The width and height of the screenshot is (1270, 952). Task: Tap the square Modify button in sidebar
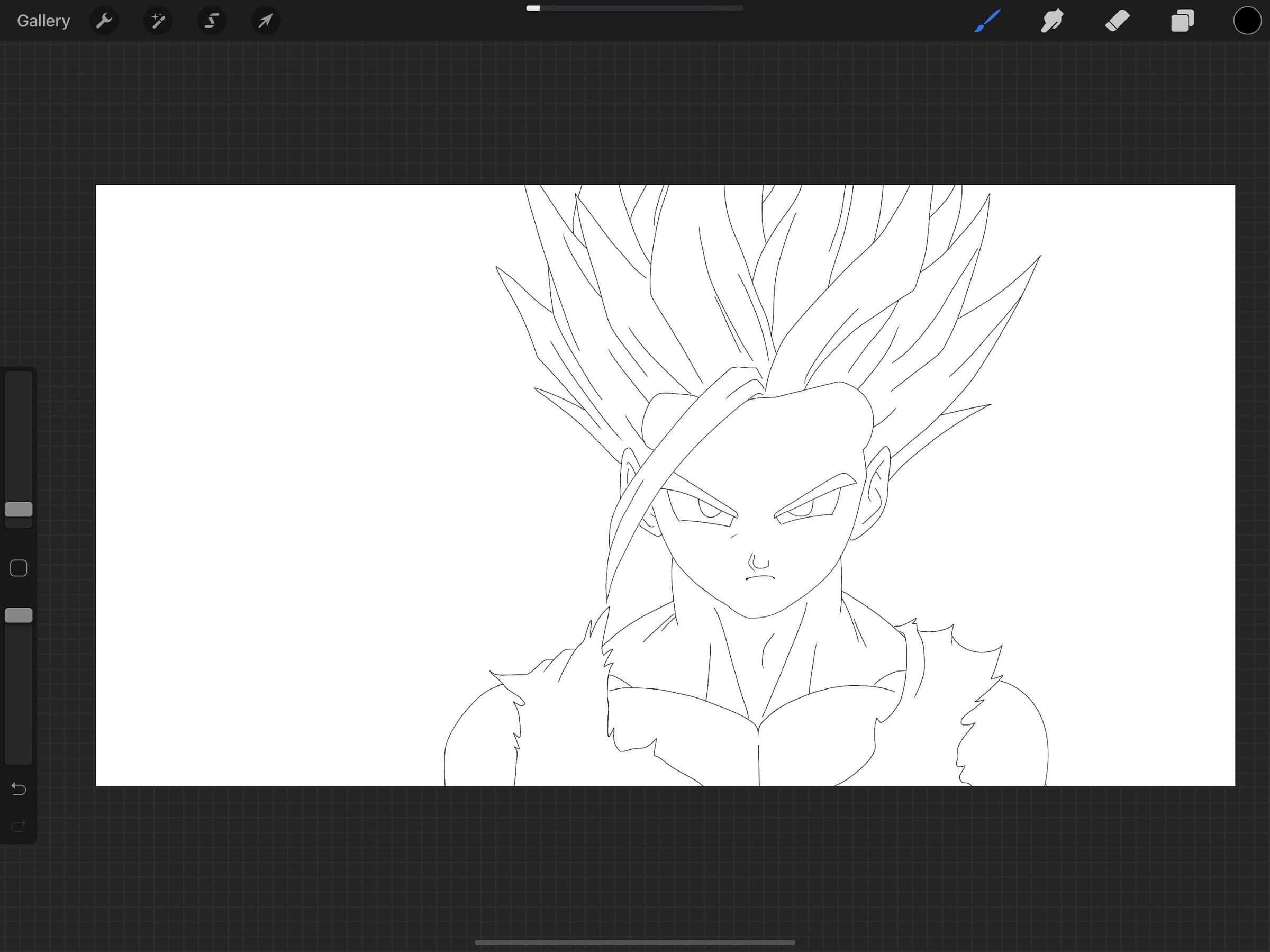pyautogui.click(x=19, y=568)
